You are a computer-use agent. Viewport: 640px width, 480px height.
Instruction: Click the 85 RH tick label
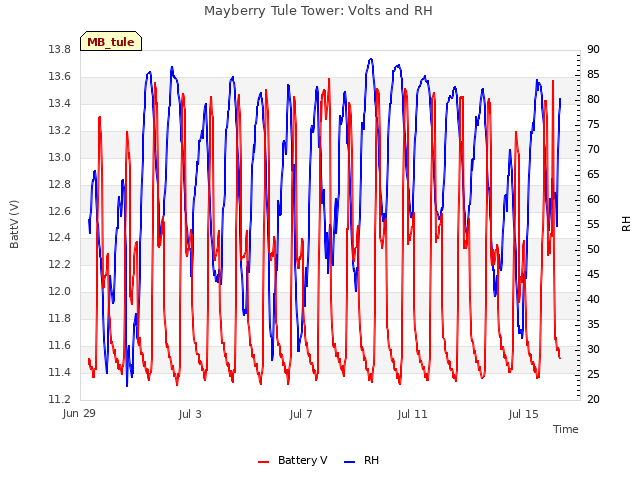[593, 75]
